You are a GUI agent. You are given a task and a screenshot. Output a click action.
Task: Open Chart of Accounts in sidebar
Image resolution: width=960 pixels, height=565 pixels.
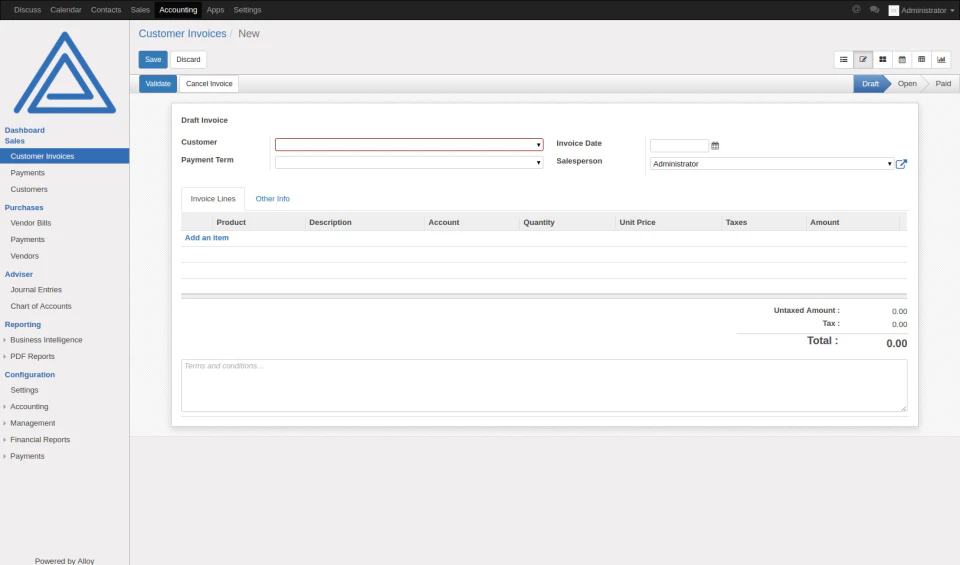tap(41, 306)
